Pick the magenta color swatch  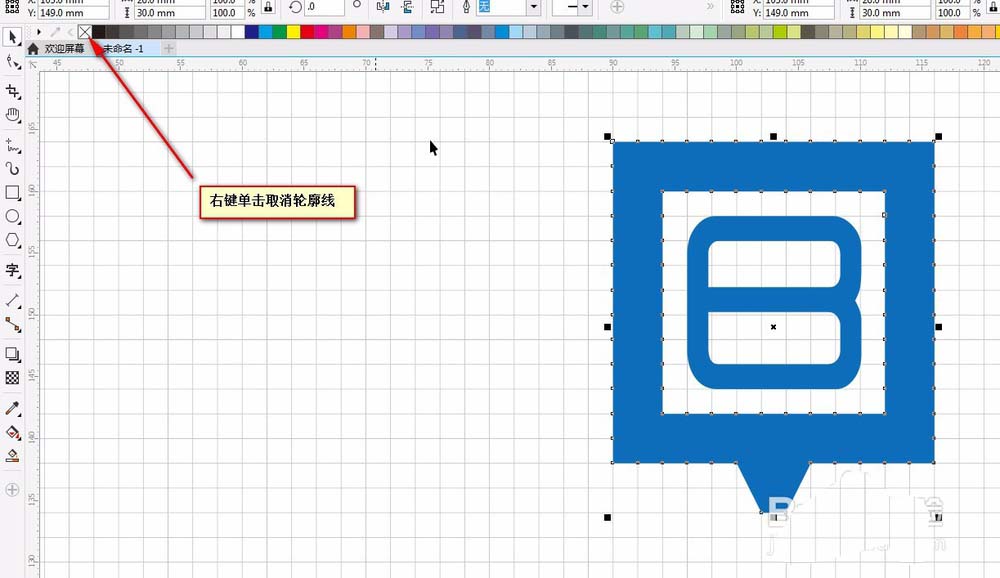point(321,31)
